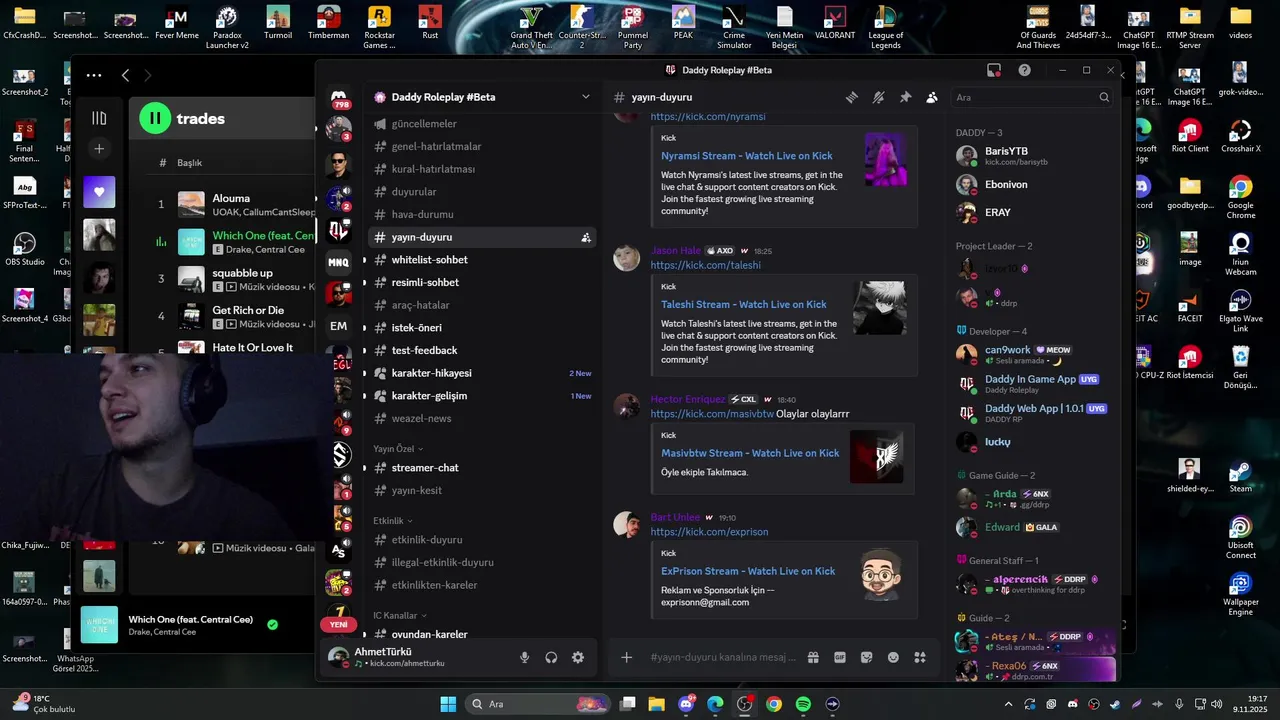
Task: Click the YENİ unread pill in server list
Action: tap(339, 624)
